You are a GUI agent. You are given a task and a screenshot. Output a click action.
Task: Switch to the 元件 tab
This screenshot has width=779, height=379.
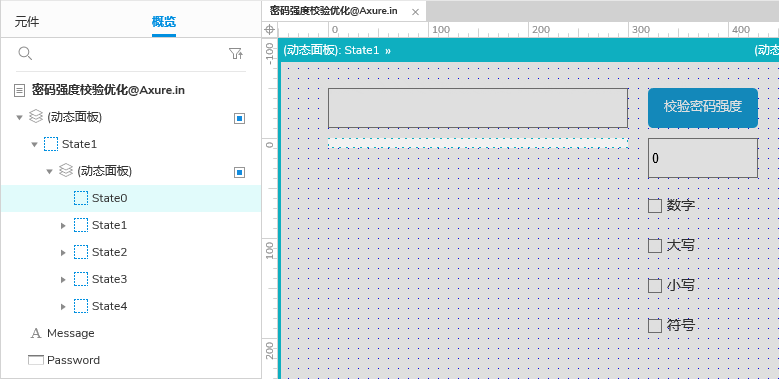[x=27, y=22]
